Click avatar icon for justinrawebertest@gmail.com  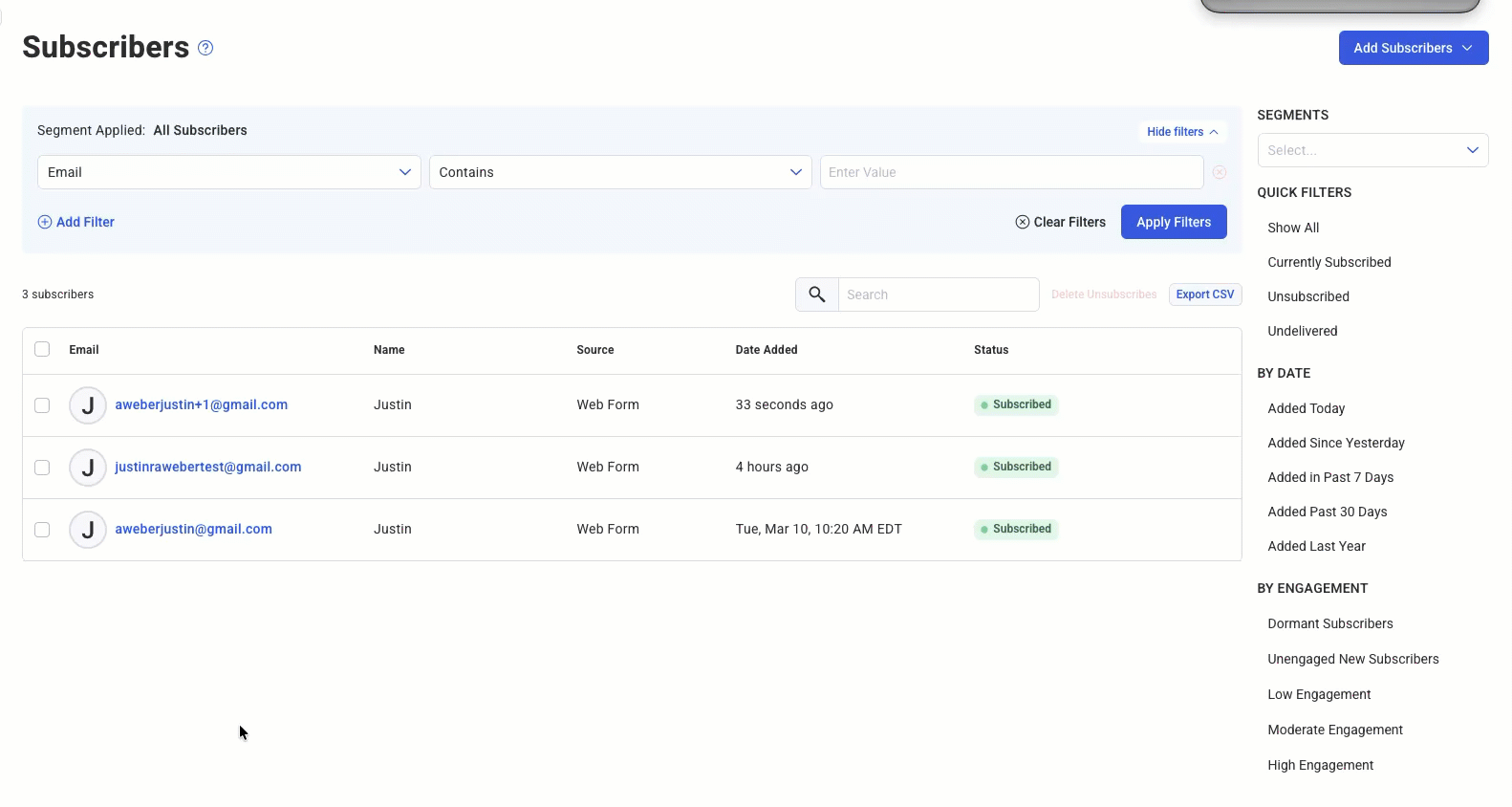click(88, 468)
